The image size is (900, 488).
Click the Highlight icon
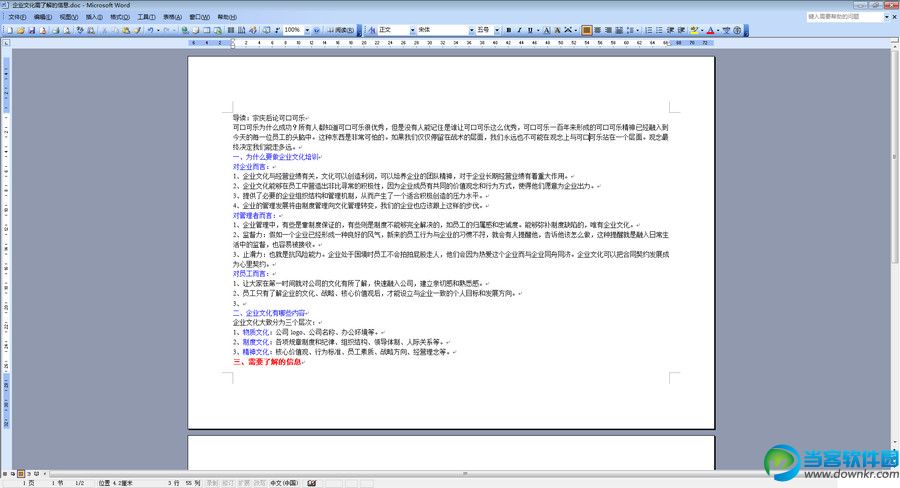click(694, 30)
